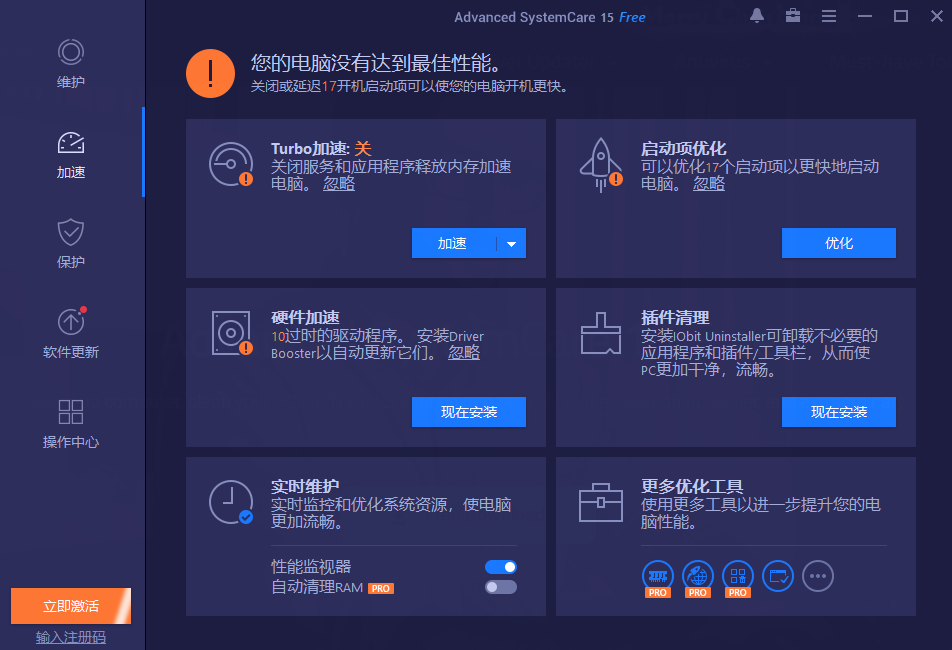The width and height of the screenshot is (952, 650).
Task: Open the toolbox briefcase icon in title bar
Action: [792, 16]
